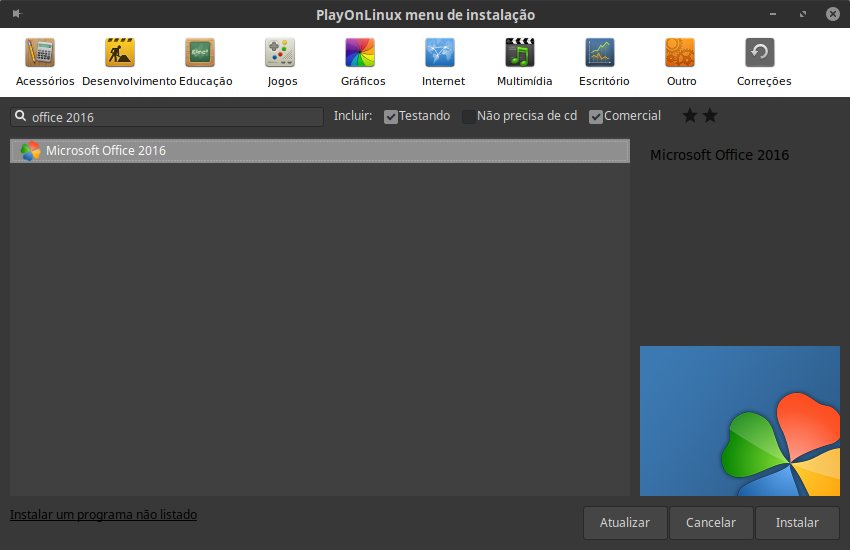Click Instalar um programa não listado link
Screen dimensions: 850x550
103,515
